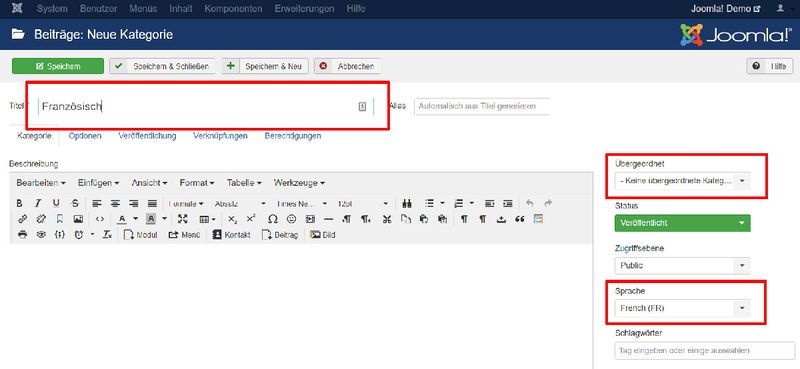Open the Status Veröffentlicht dropdown

point(683,223)
